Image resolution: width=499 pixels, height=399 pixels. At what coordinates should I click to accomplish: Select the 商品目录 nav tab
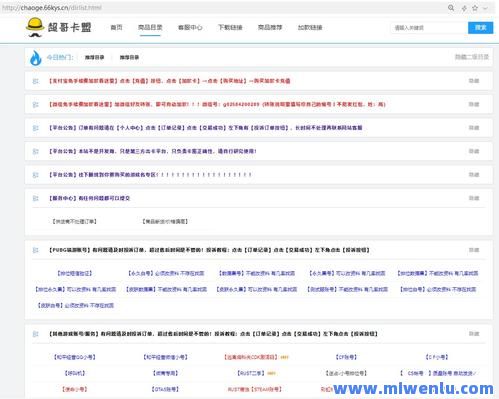[x=150, y=27]
